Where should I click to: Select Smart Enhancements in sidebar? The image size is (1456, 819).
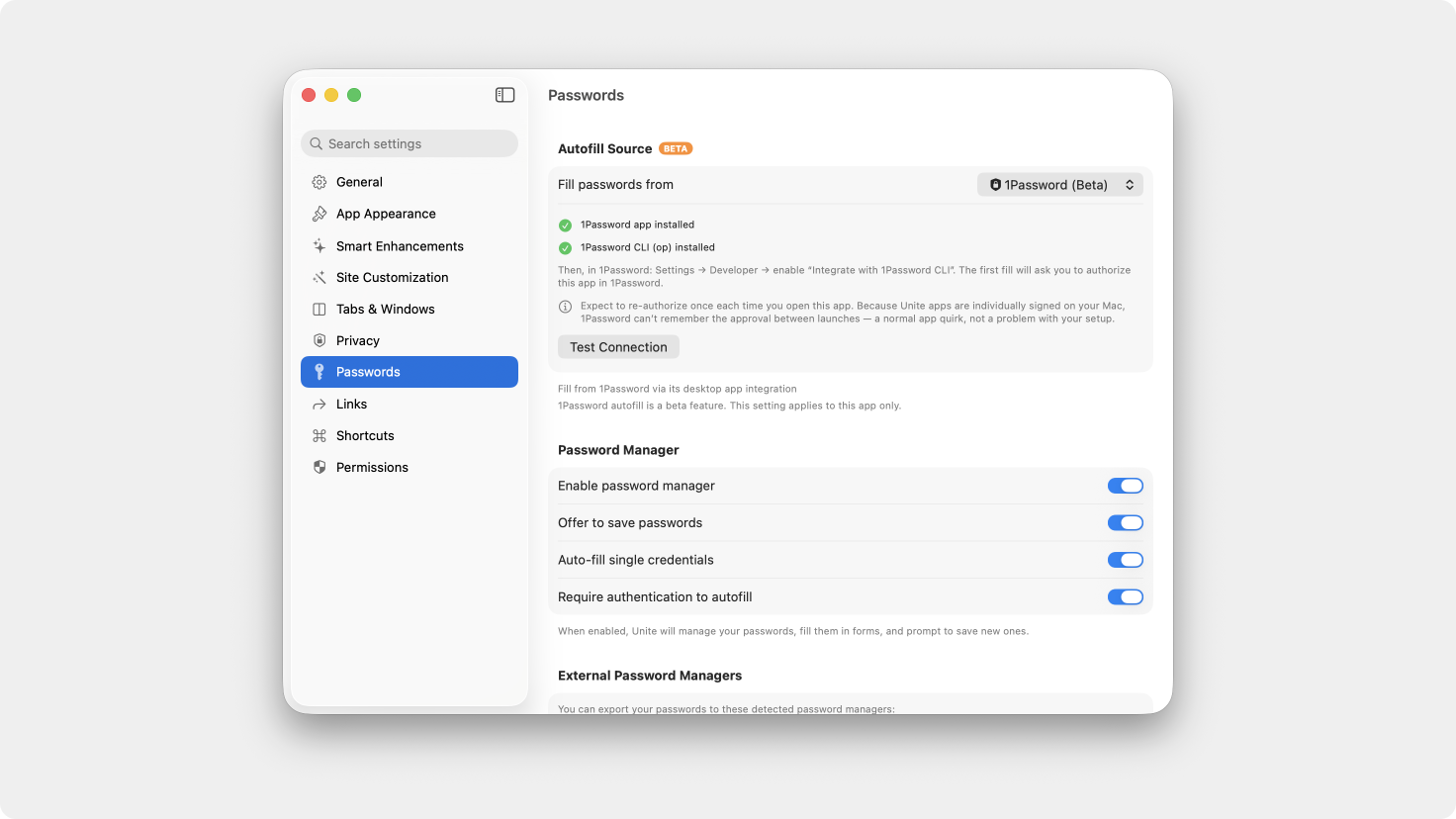pyautogui.click(x=409, y=246)
